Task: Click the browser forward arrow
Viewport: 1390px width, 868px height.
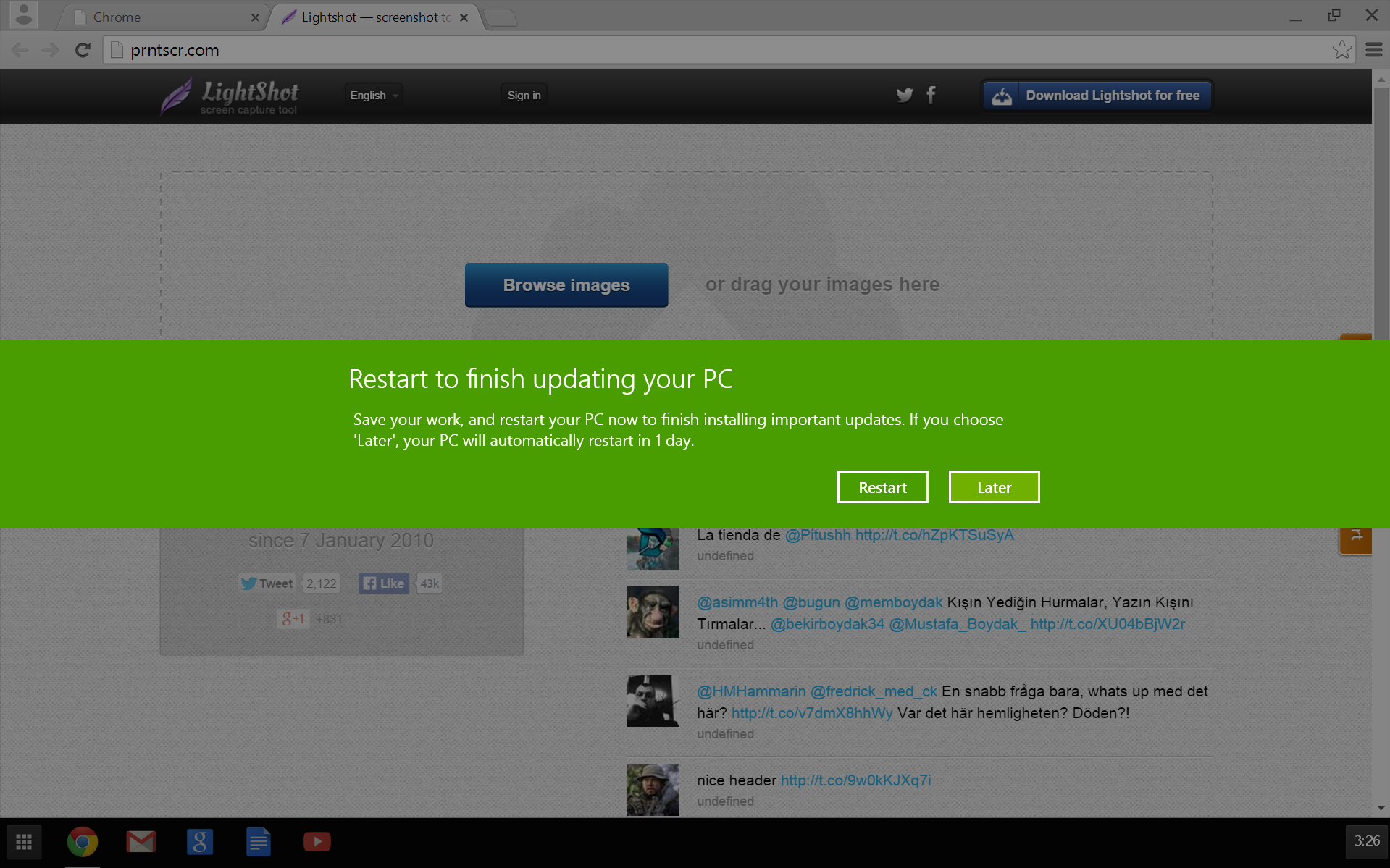Action: pyautogui.click(x=50, y=50)
